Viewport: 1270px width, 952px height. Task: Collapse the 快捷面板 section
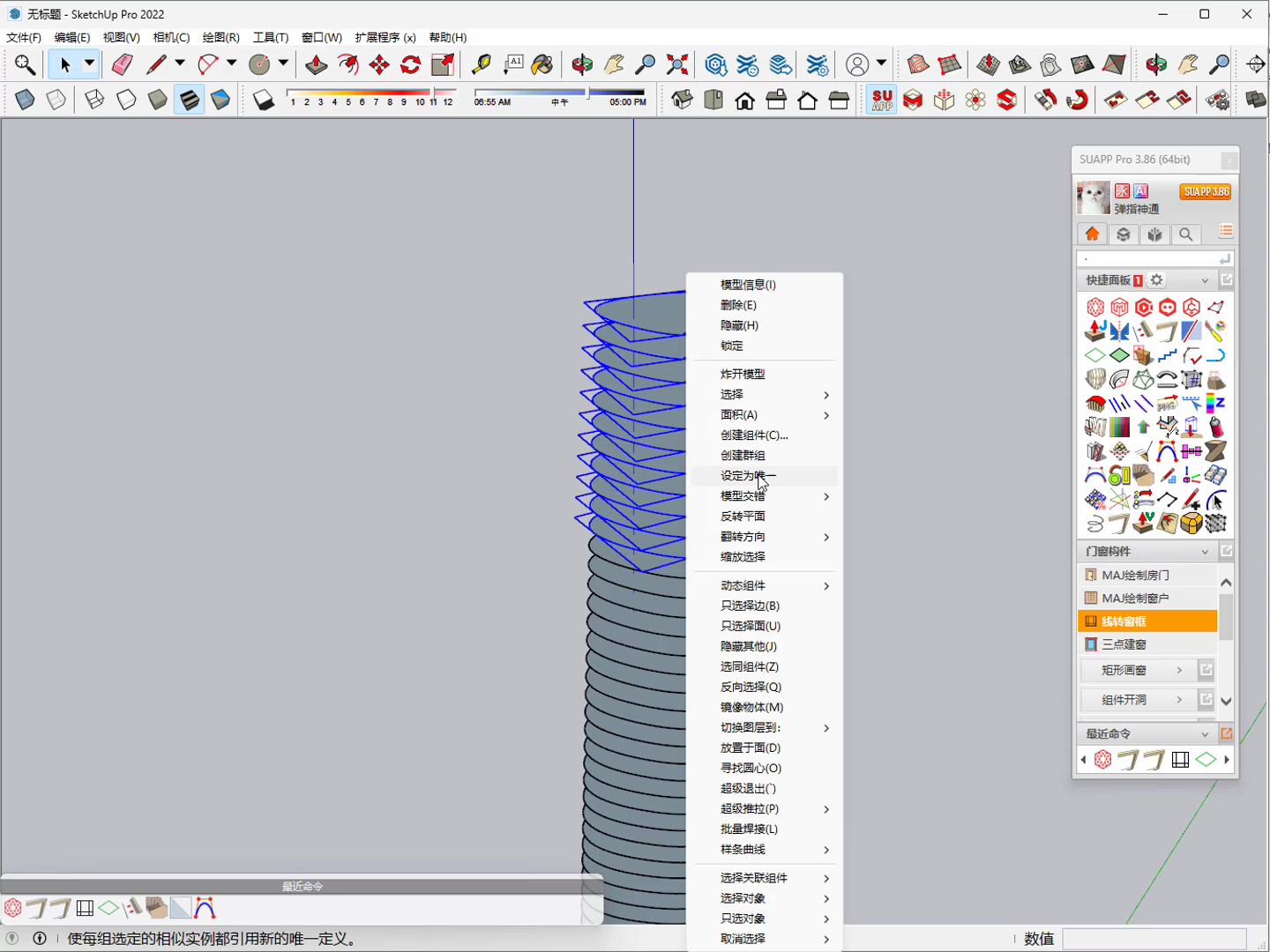click(x=1205, y=280)
